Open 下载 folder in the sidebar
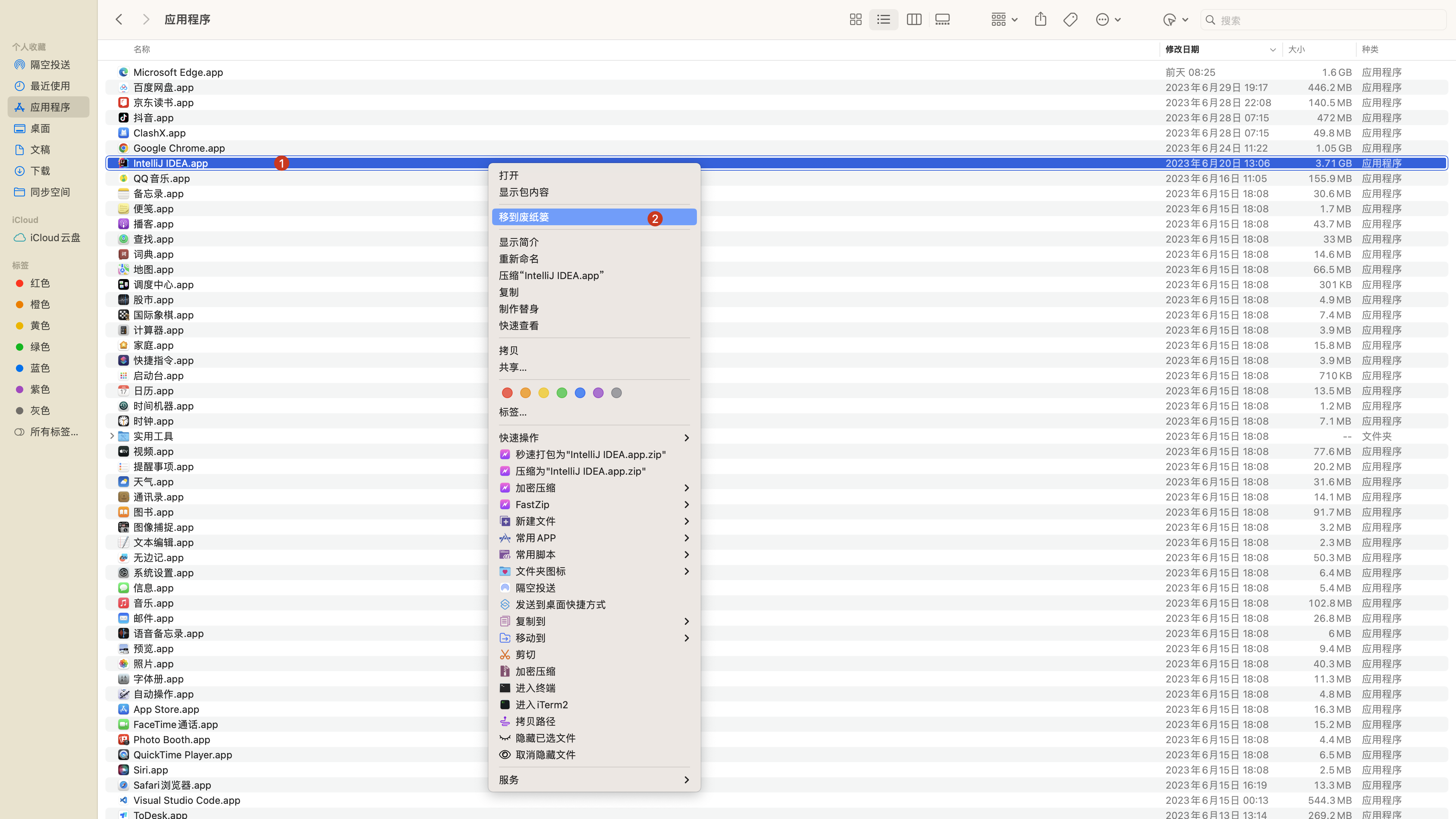 49,171
